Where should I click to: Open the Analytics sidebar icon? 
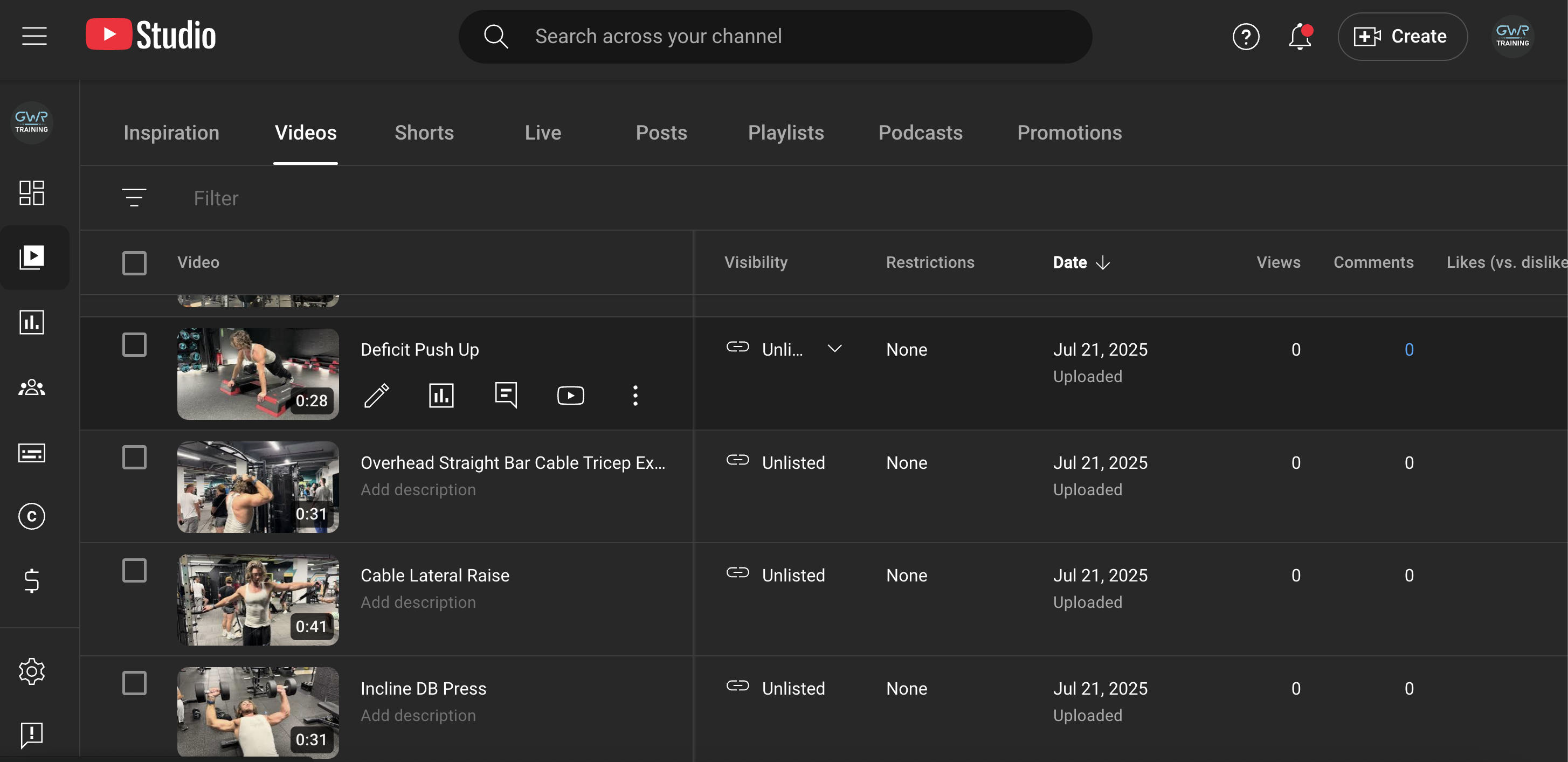[x=32, y=322]
